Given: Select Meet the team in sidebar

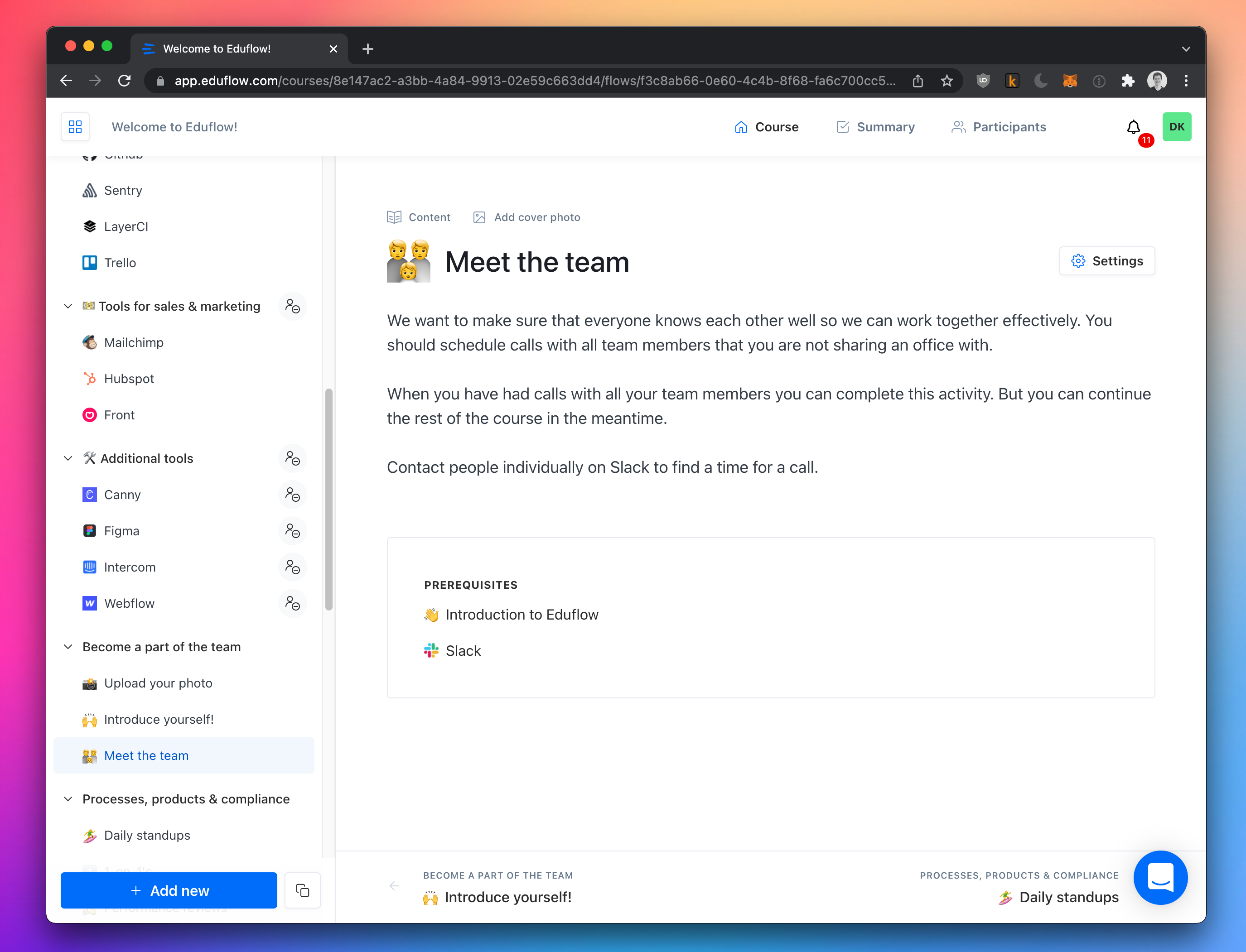Looking at the screenshot, I should pos(184,755).
